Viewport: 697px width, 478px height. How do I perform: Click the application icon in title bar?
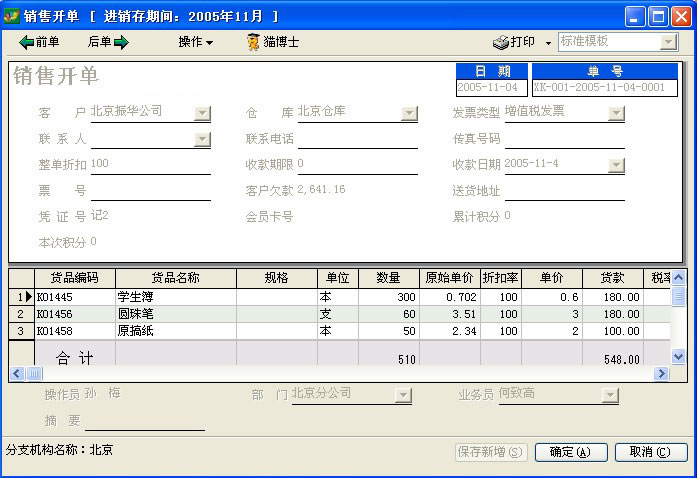13,16
